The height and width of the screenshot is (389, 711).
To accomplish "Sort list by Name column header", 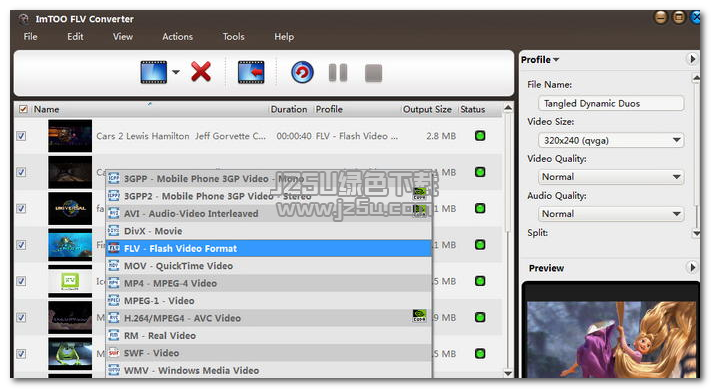I will [46, 109].
